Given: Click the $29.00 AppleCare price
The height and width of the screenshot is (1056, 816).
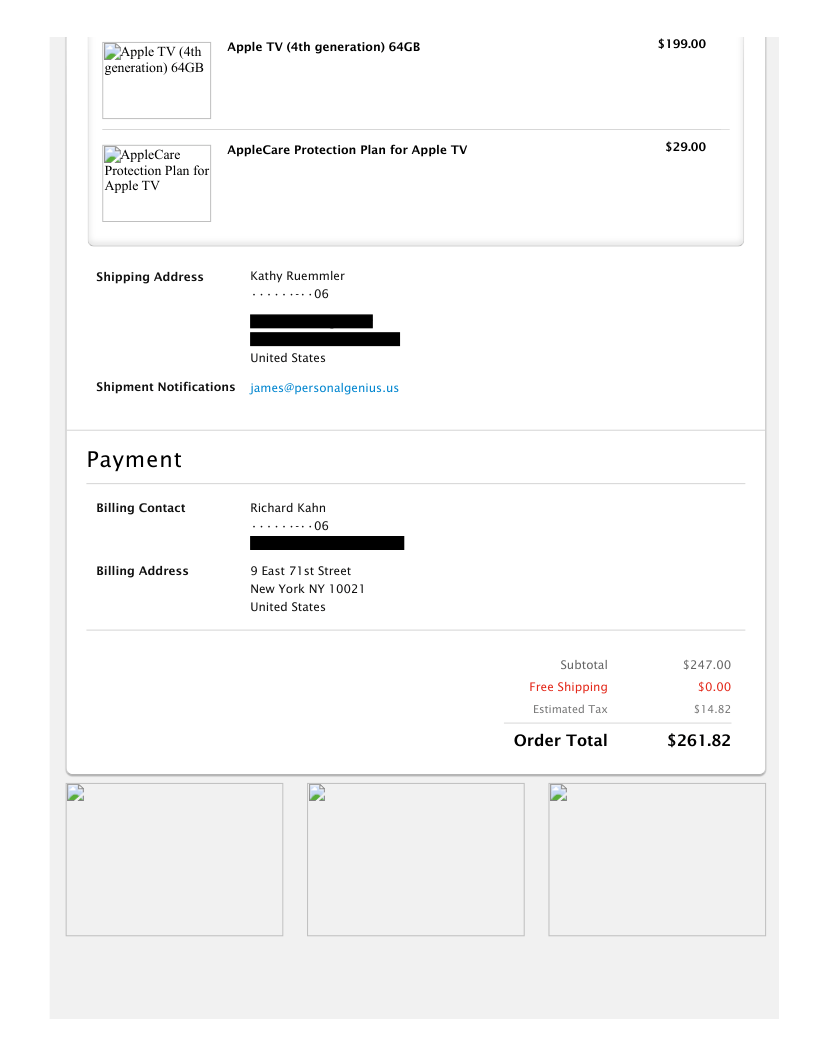Looking at the screenshot, I should click(685, 147).
